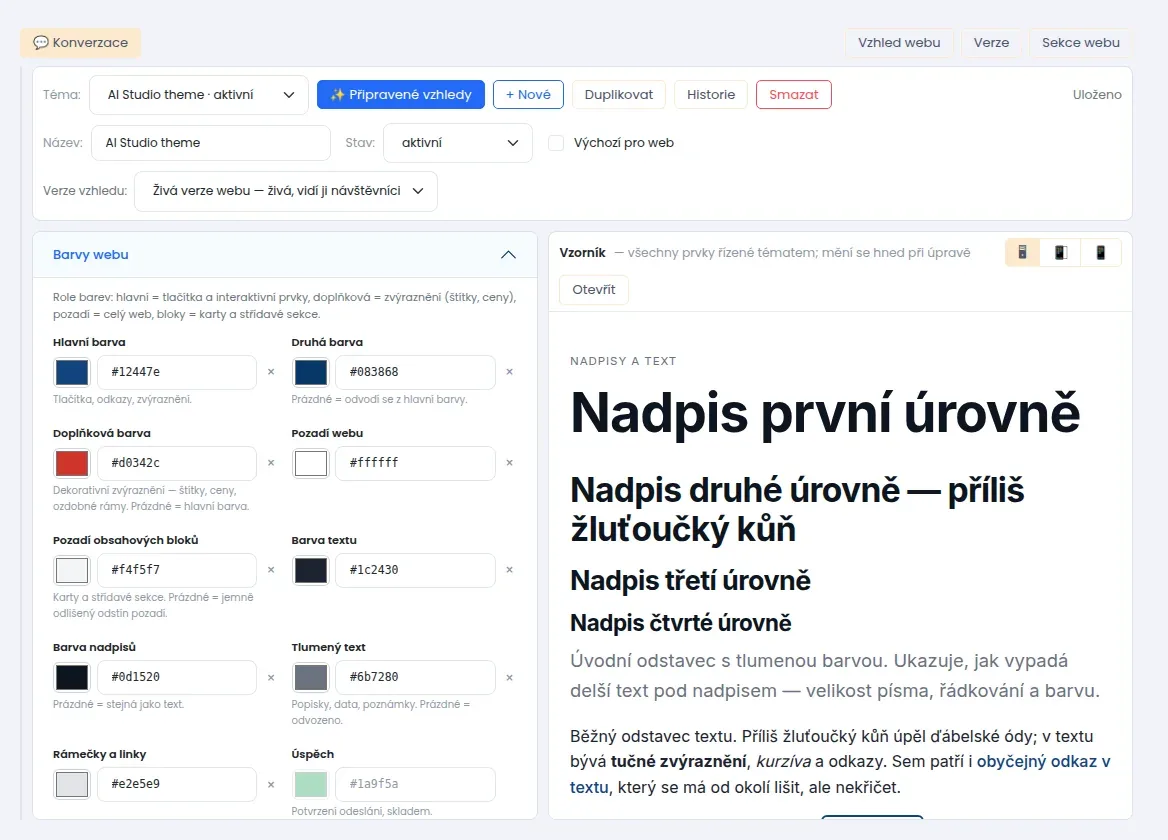
Task: Collapse the Barvy webu section chevron
Action: [x=508, y=255]
